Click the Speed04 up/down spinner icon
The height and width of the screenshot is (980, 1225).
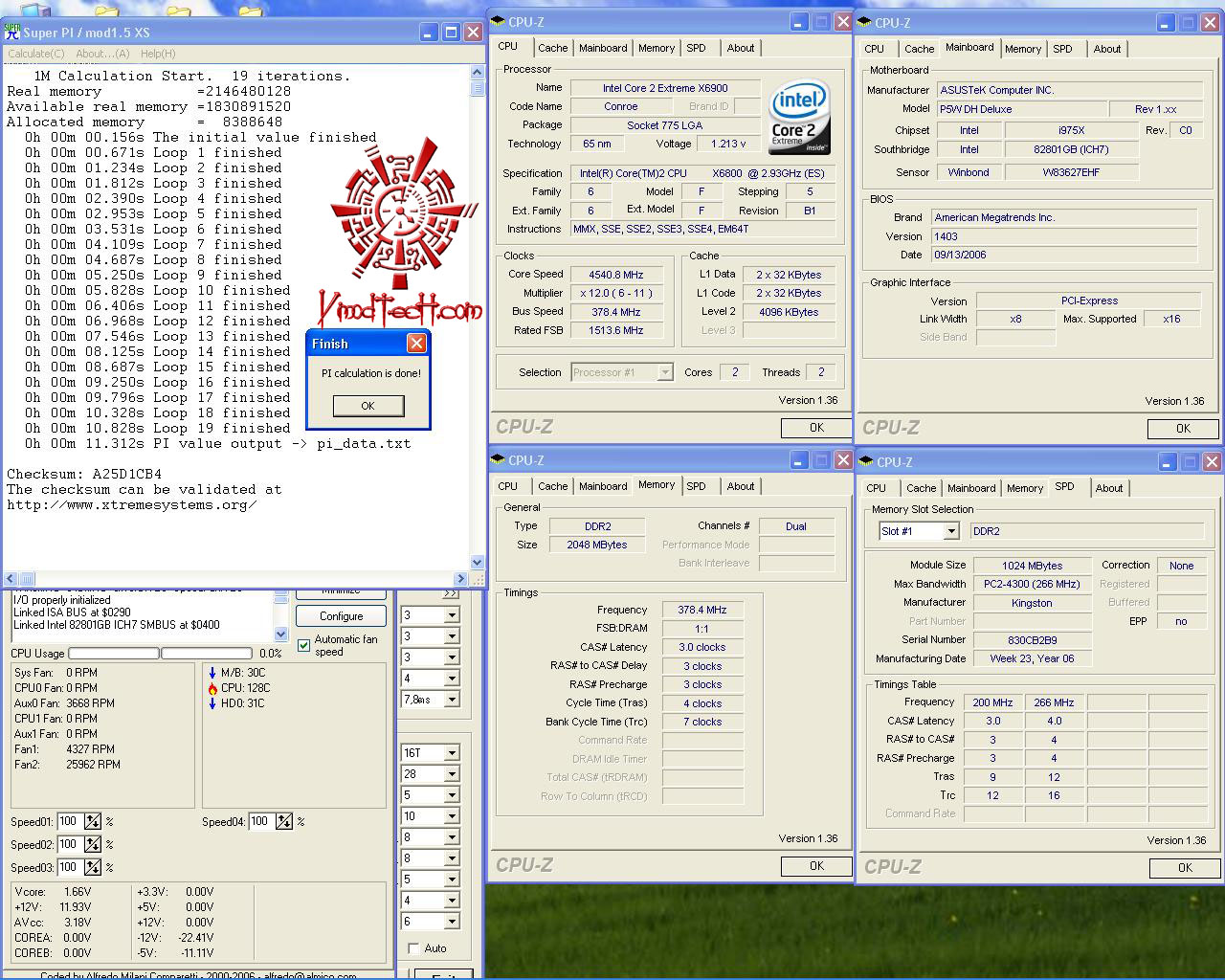tap(284, 822)
